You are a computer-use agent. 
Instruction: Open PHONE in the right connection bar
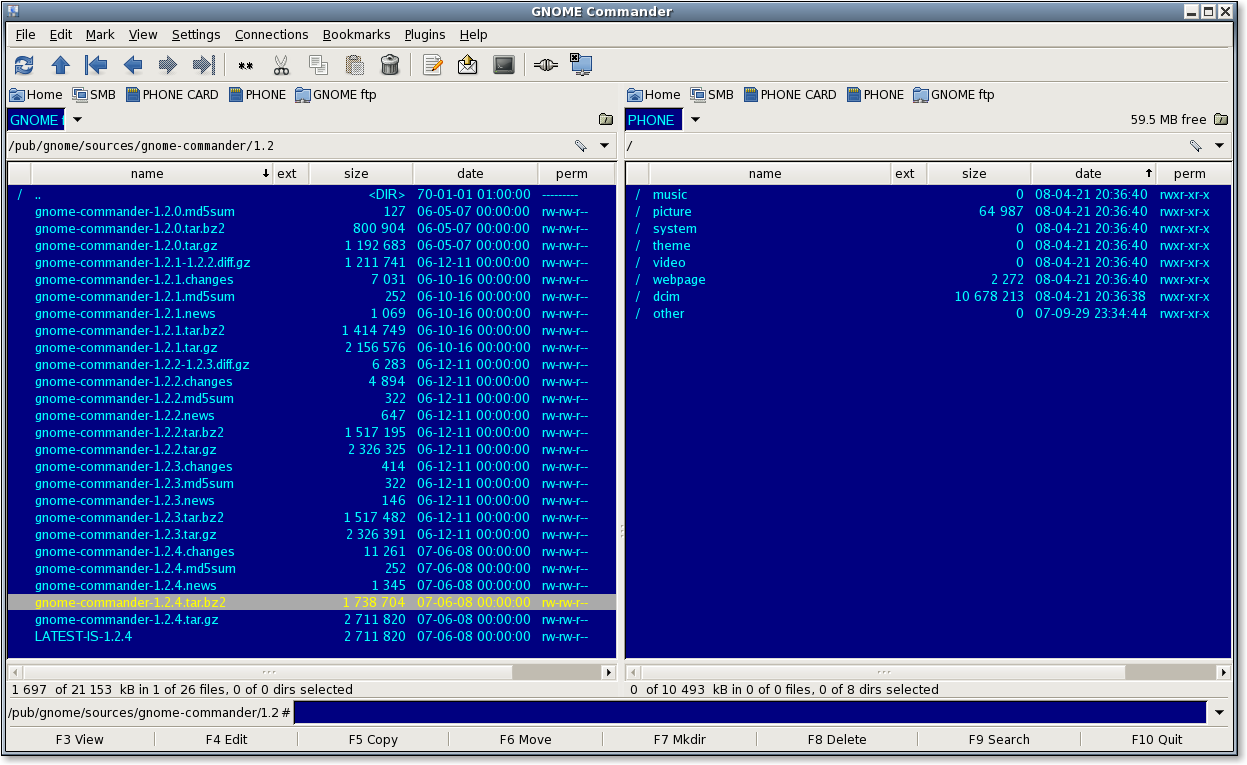pyautogui.click(x=876, y=95)
